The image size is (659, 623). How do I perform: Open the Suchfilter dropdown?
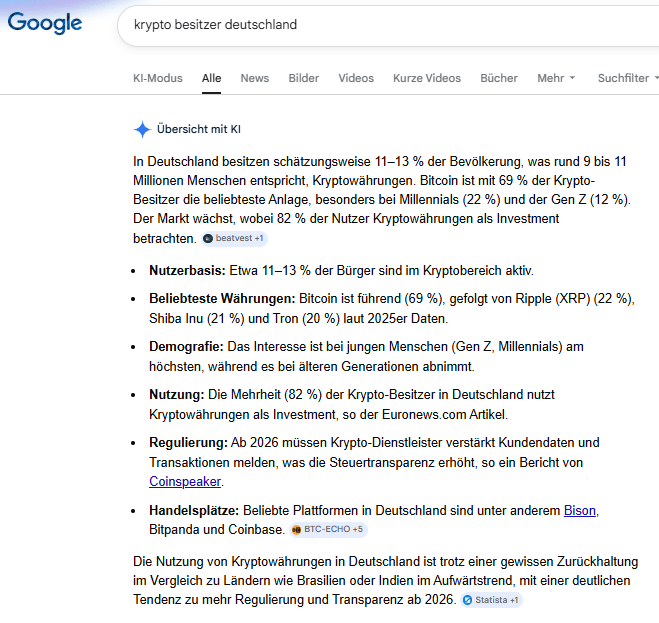pos(627,78)
